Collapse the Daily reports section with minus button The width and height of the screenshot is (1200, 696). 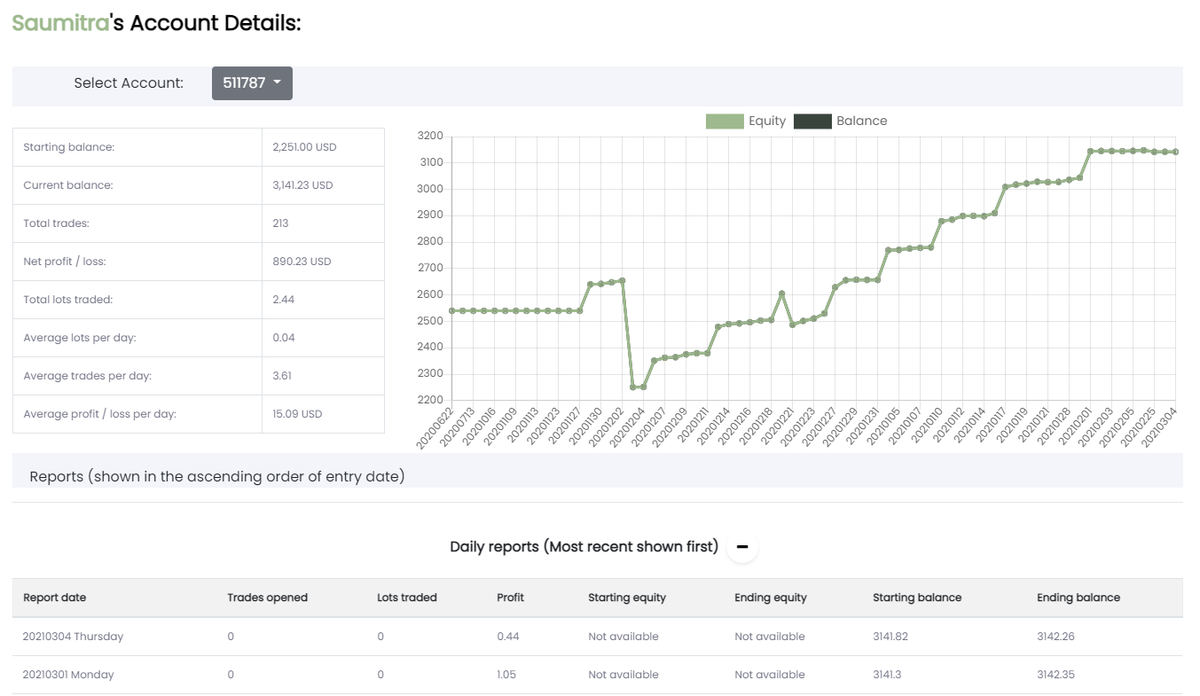[742, 547]
